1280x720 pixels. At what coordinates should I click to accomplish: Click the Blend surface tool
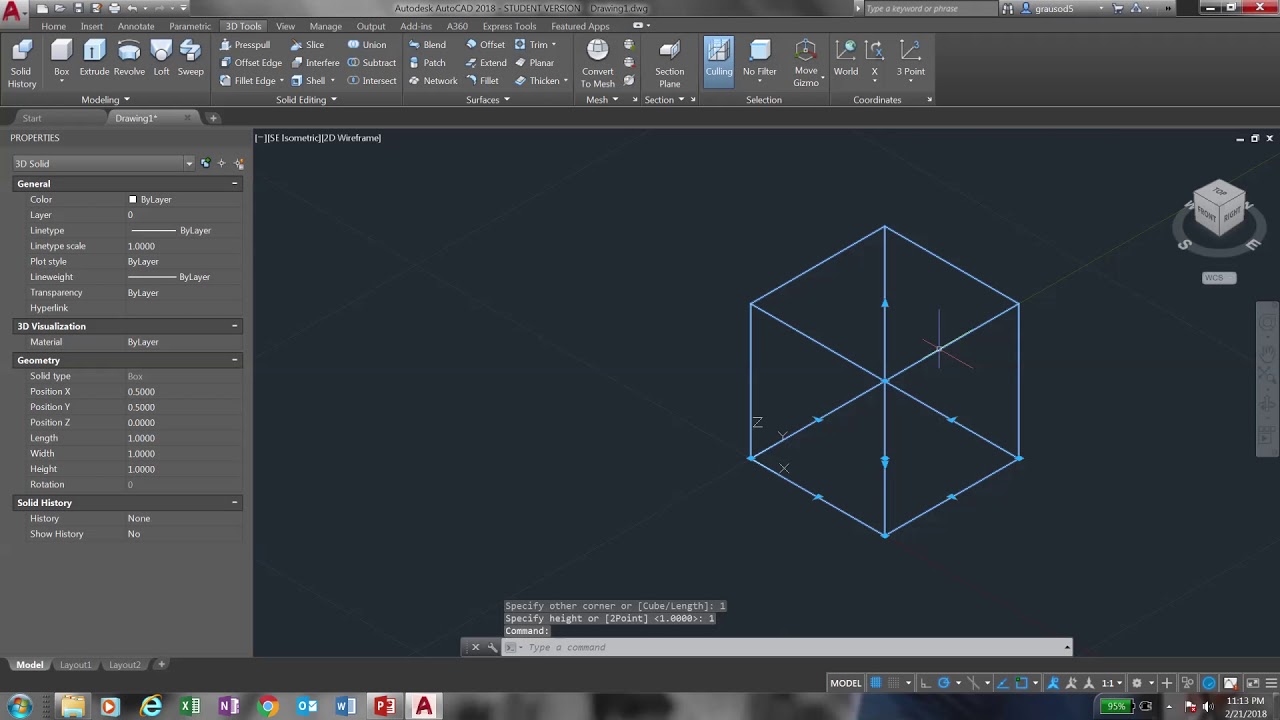coord(427,45)
